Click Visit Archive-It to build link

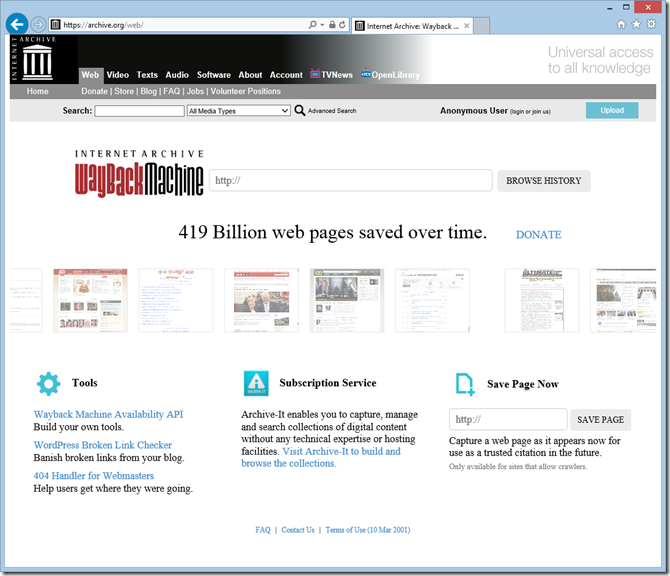tap(321, 457)
